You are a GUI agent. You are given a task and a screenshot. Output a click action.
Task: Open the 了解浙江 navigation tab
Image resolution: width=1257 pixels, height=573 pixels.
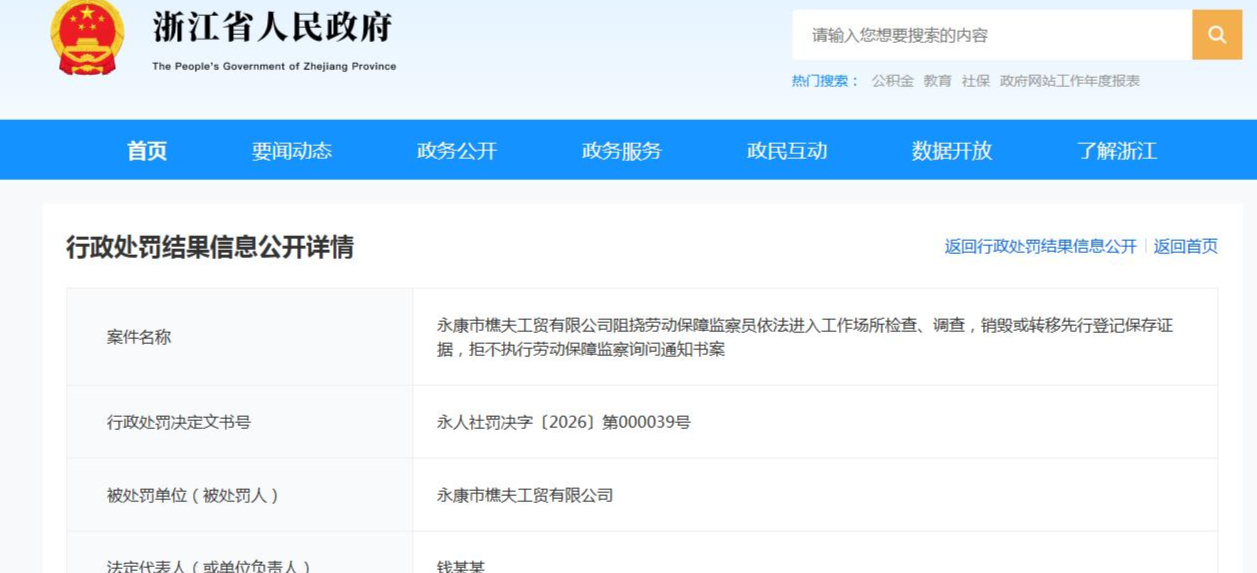coord(1117,151)
